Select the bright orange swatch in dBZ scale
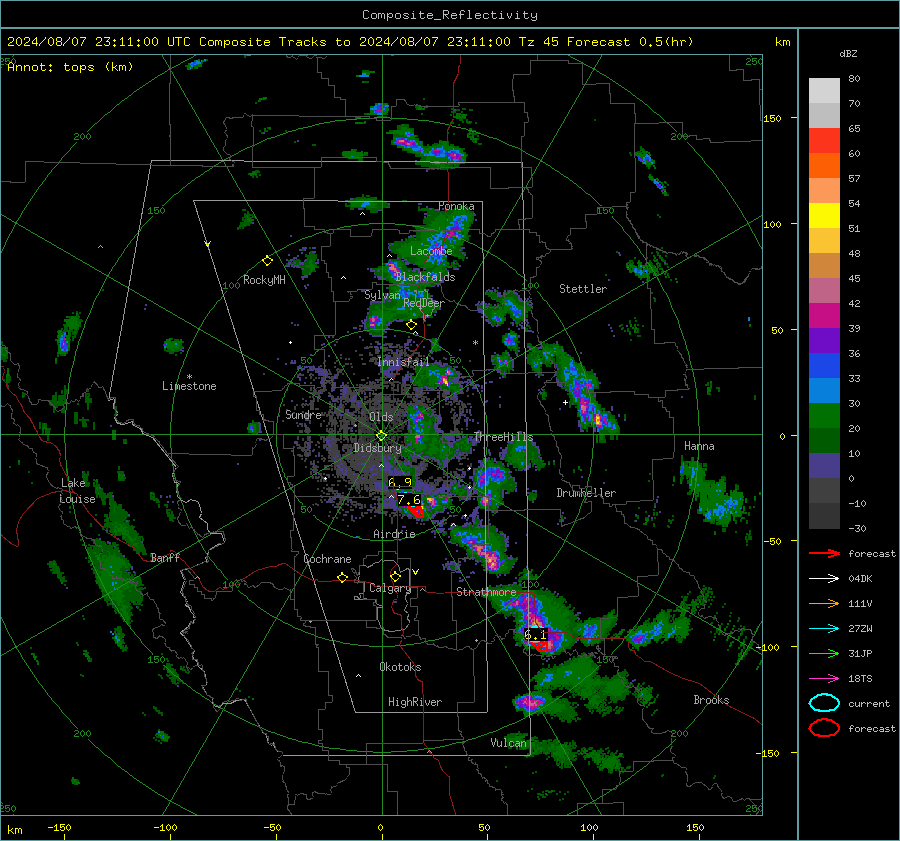Viewport: 900px width, 841px height. (824, 166)
